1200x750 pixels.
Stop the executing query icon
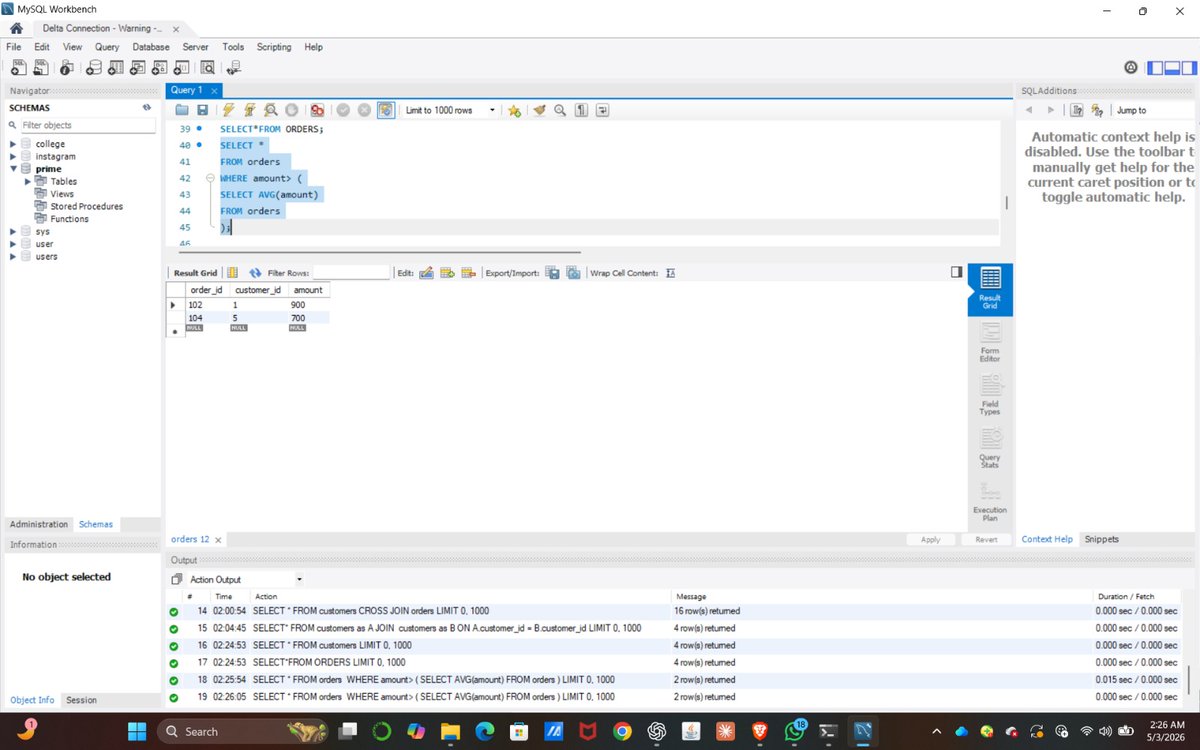[291, 110]
